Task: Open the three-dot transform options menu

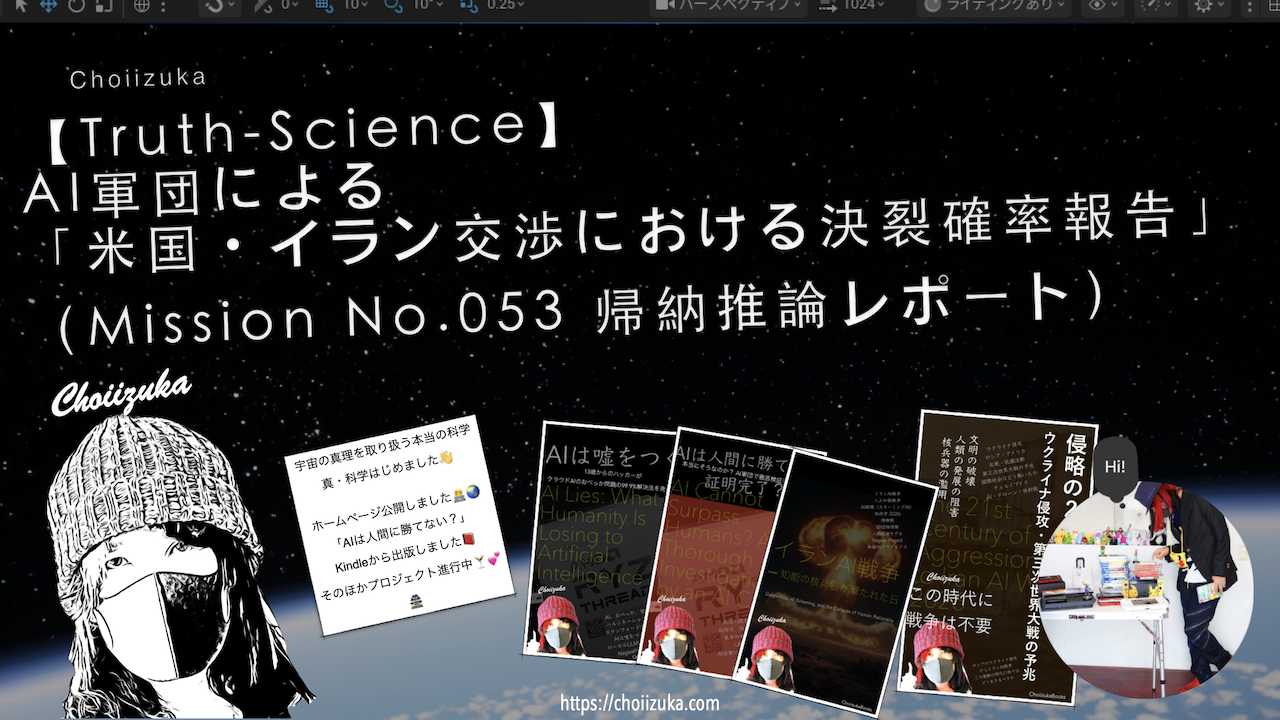Action: coord(162,5)
